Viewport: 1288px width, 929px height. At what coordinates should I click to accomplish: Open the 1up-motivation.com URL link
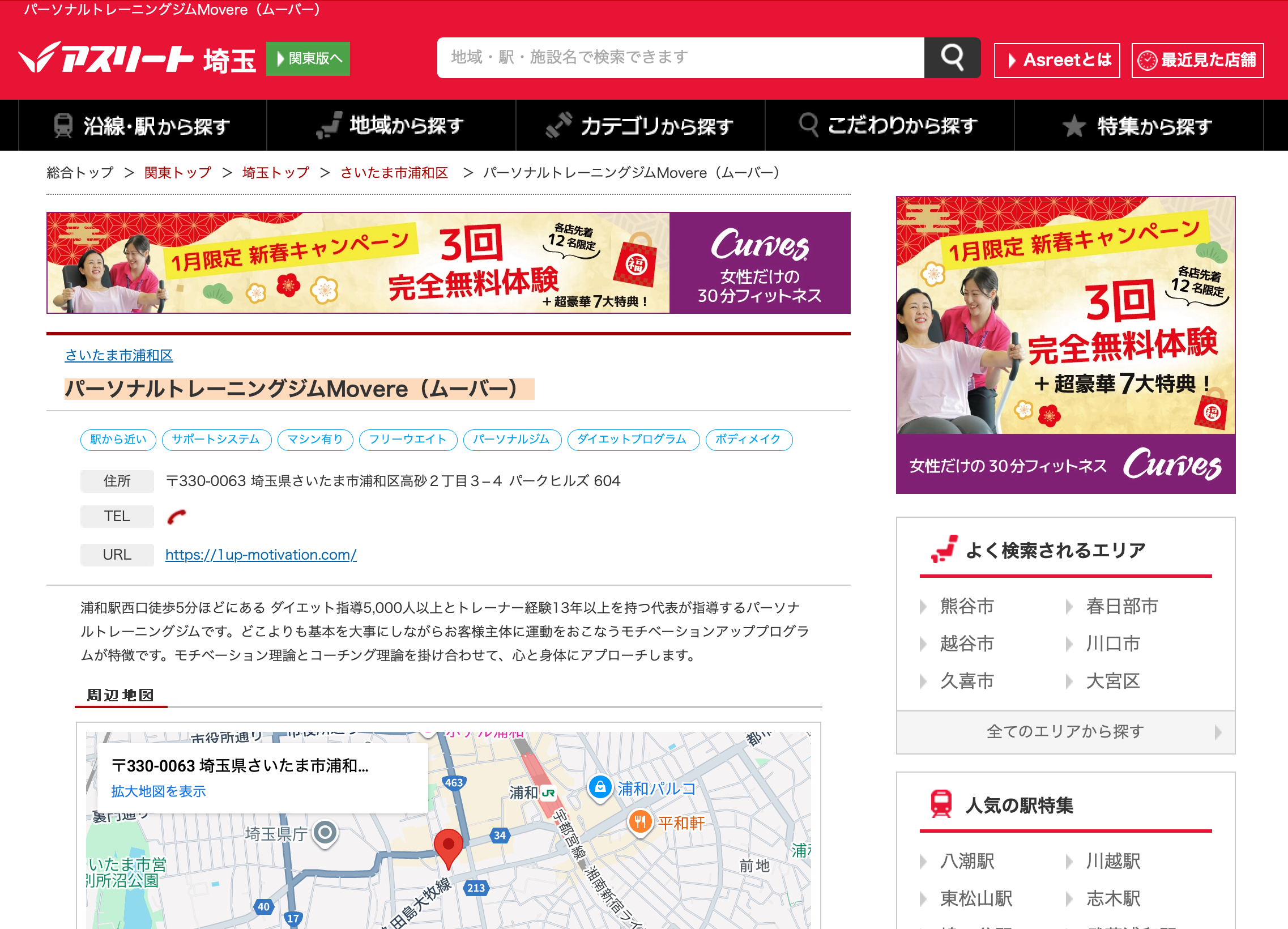point(261,555)
